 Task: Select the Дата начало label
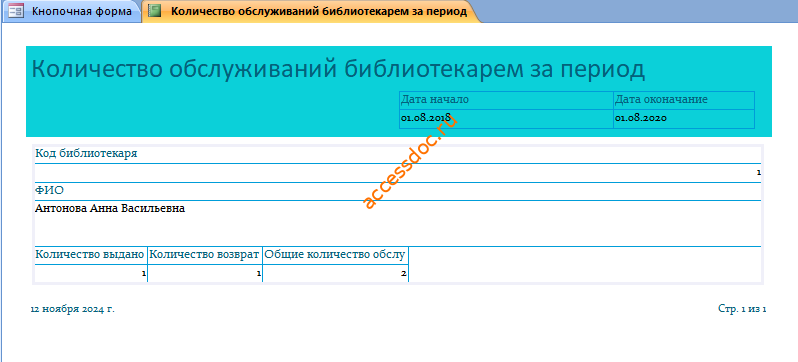(x=435, y=99)
